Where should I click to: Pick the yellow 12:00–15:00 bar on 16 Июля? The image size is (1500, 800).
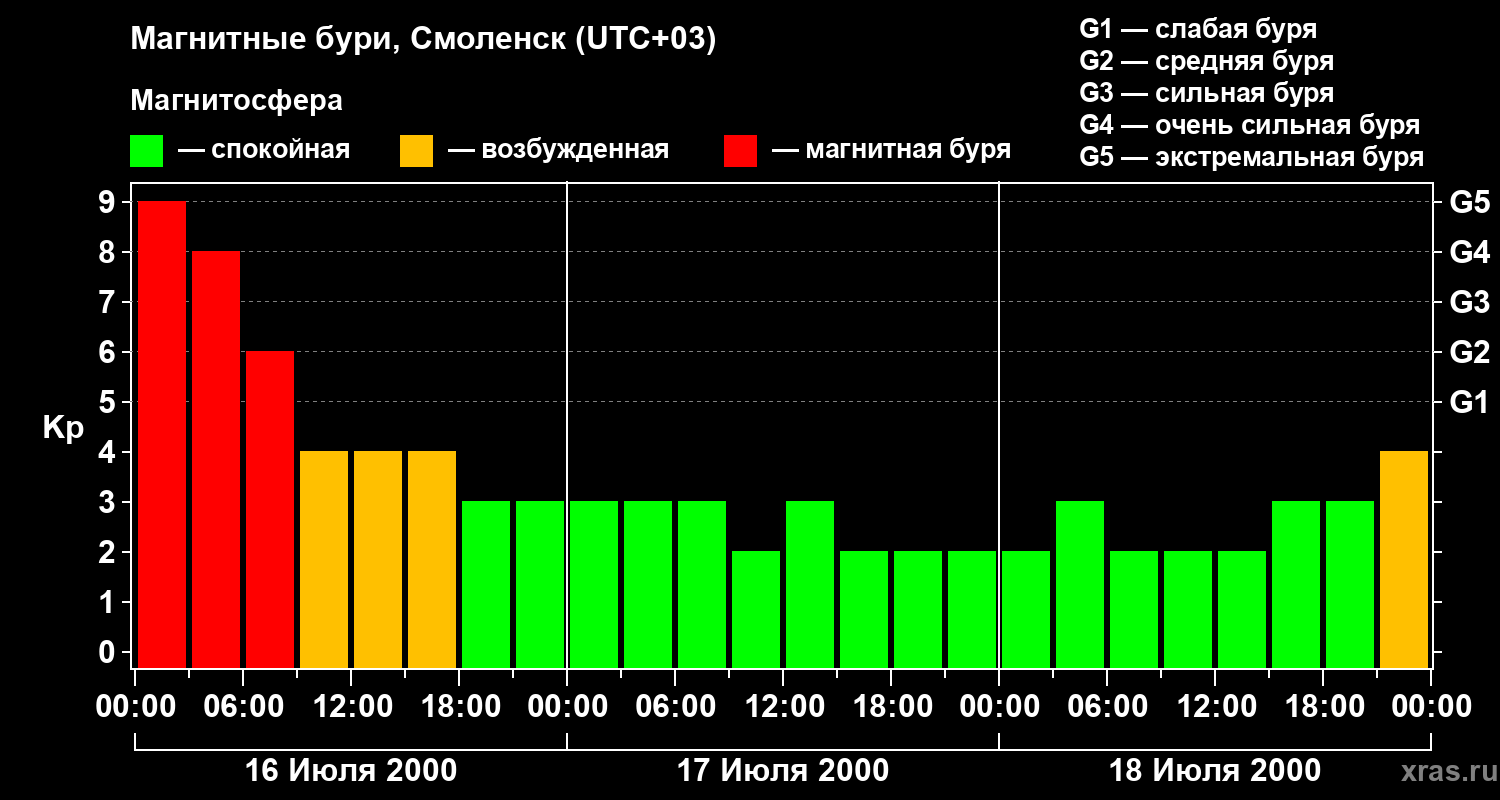[x=378, y=559]
